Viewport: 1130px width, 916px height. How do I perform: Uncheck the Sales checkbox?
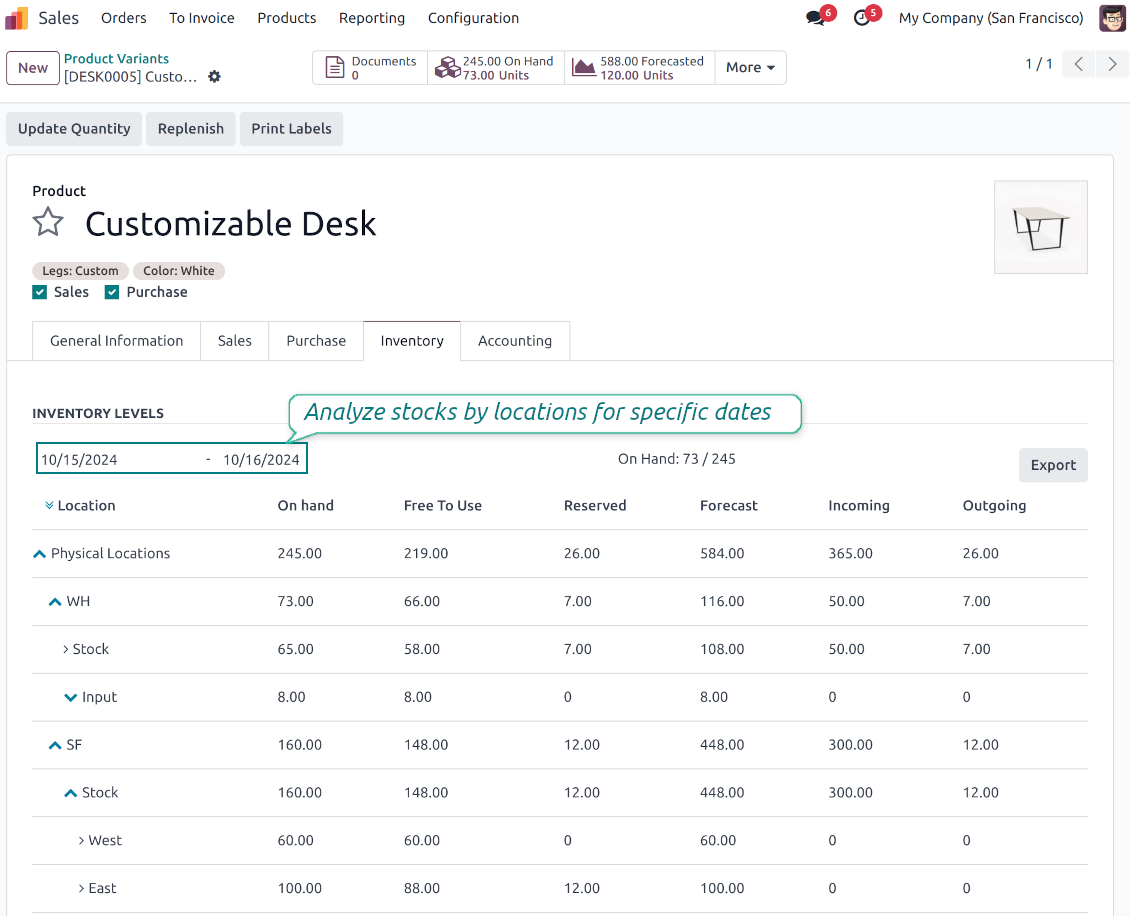point(40,292)
